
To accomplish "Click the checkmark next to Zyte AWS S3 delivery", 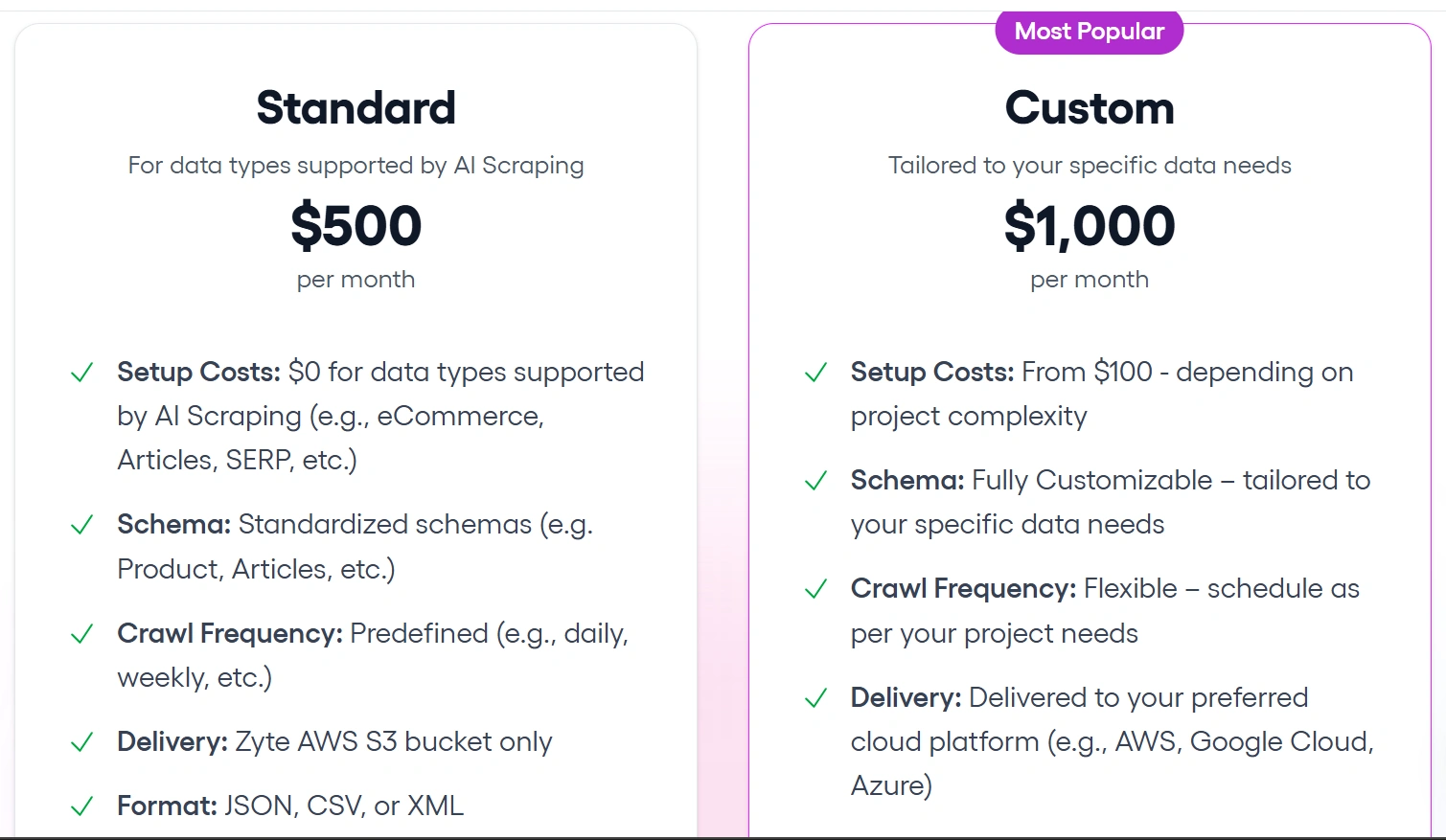I will pyautogui.click(x=82, y=742).
